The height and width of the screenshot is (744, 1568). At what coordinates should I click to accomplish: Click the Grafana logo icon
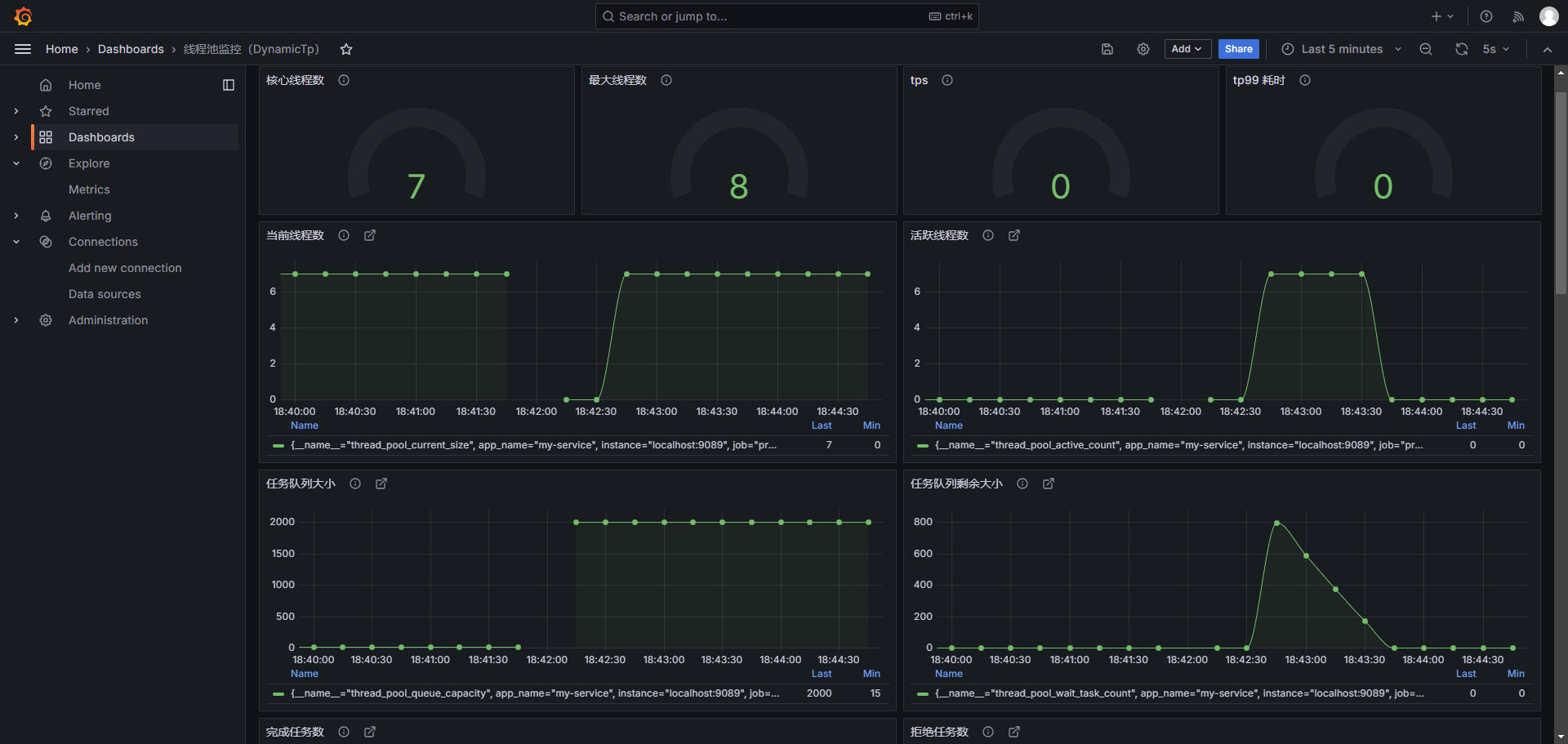coord(23,16)
